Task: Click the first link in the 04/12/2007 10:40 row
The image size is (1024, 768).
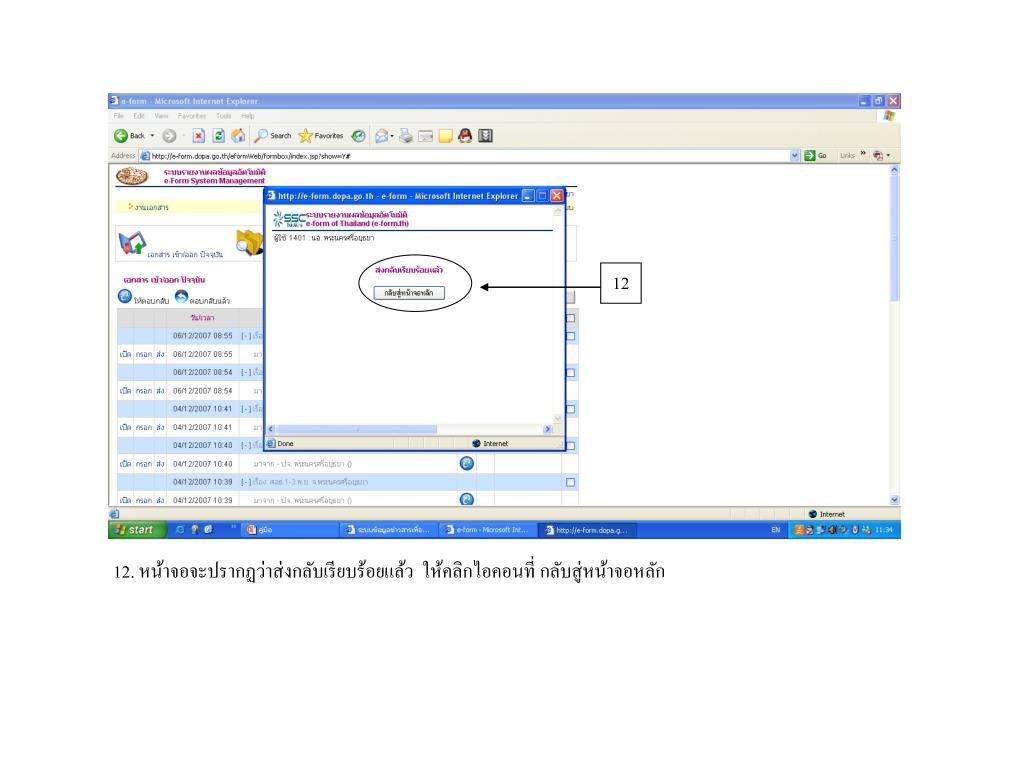Action: 125,464
